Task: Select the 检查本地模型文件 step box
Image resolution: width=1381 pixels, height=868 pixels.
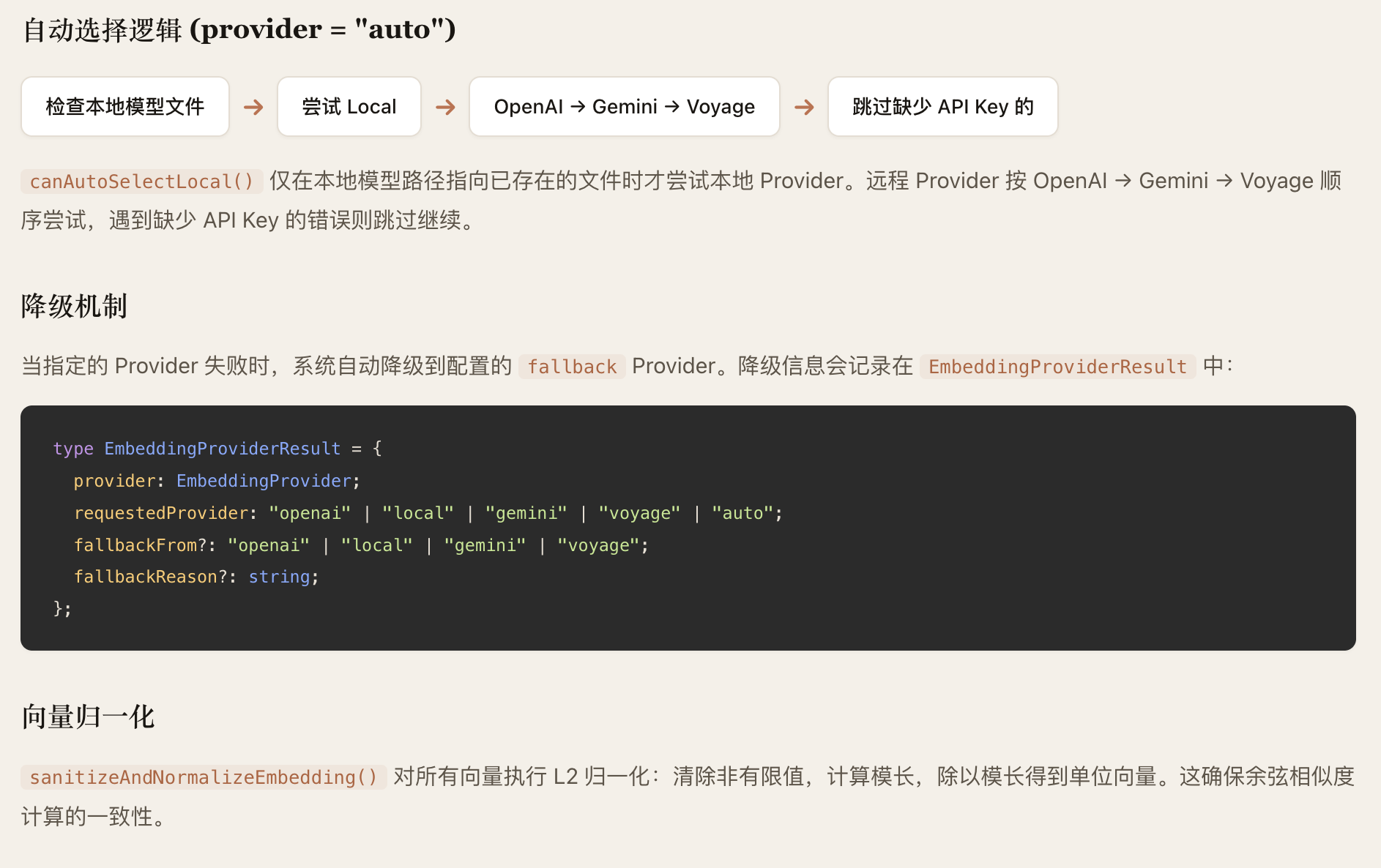Action: (125, 107)
